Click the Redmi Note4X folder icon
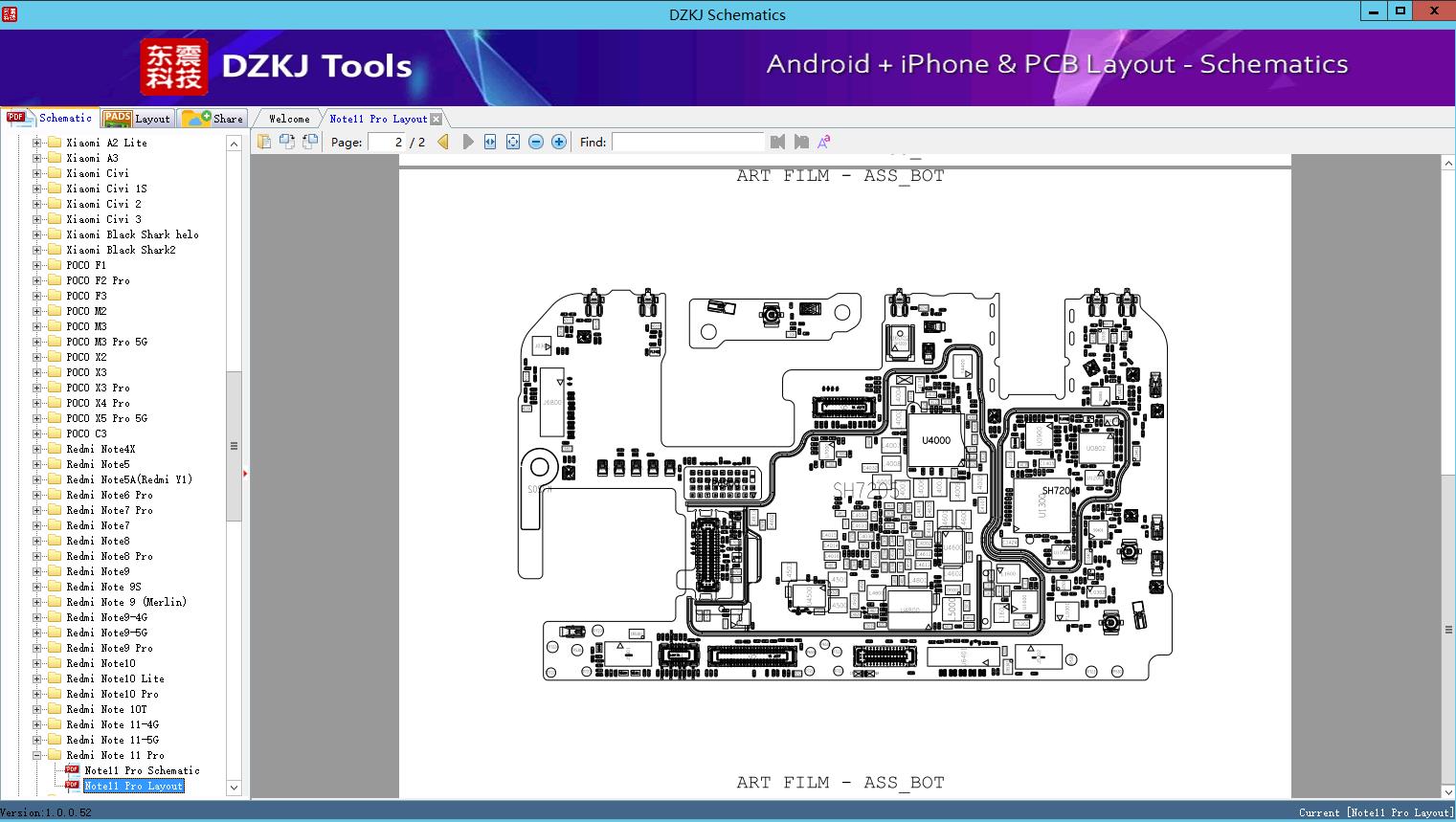Image resolution: width=1456 pixels, height=822 pixels. [x=55, y=449]
